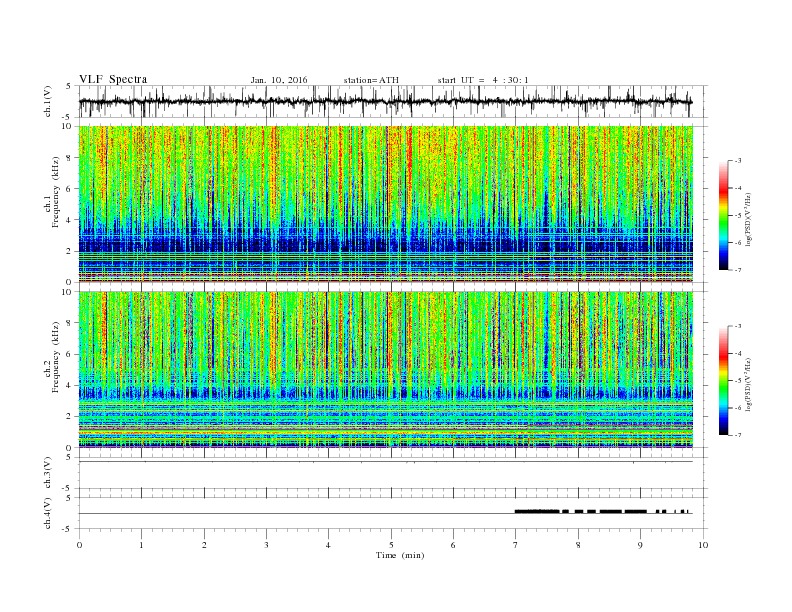Click the '-3' label on the upper color bar
The height and width of the screenshot is (612, 792).
(738, 161)
